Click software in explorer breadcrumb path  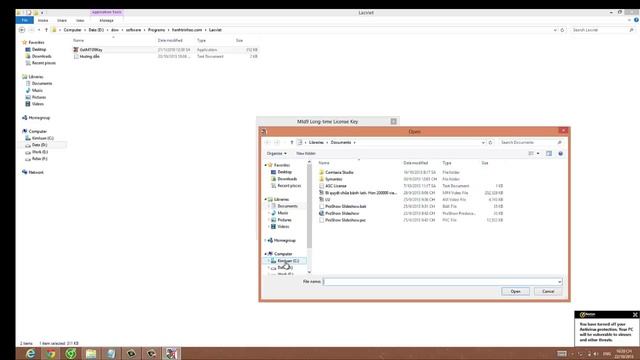[x=133, y=30]
